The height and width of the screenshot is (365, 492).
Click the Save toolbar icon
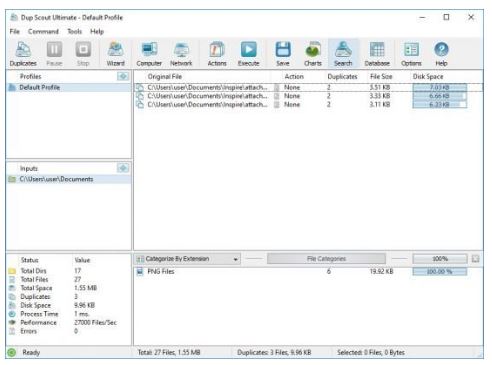[283, 53]
